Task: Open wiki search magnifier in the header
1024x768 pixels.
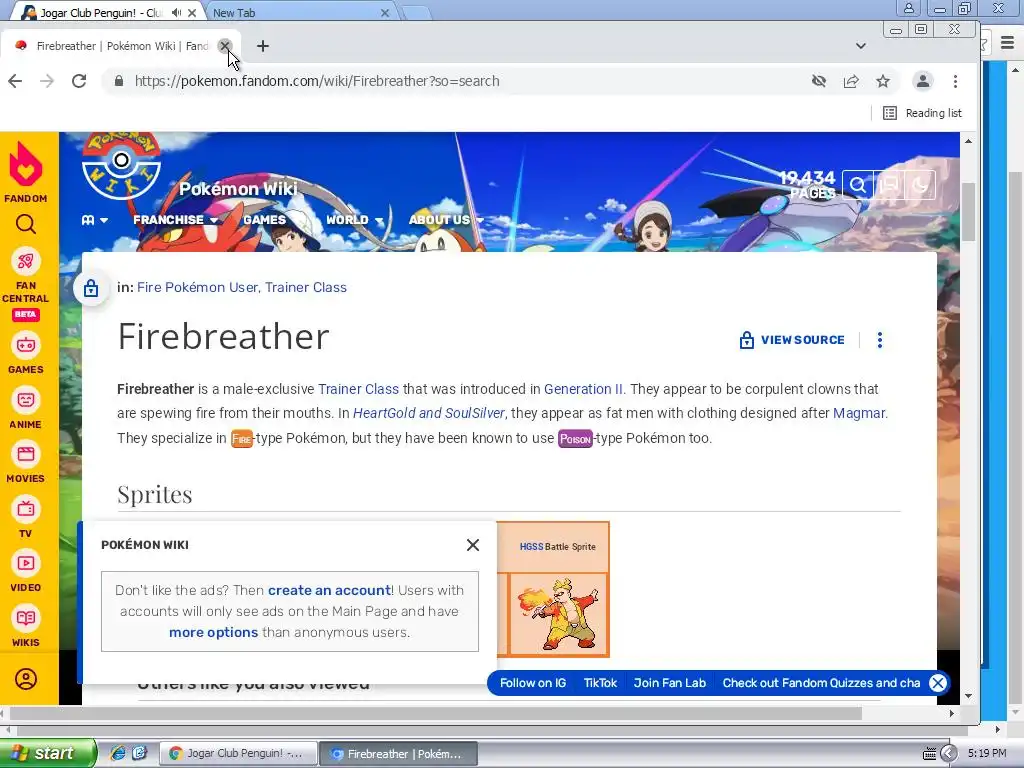Action: coord(857,185)
